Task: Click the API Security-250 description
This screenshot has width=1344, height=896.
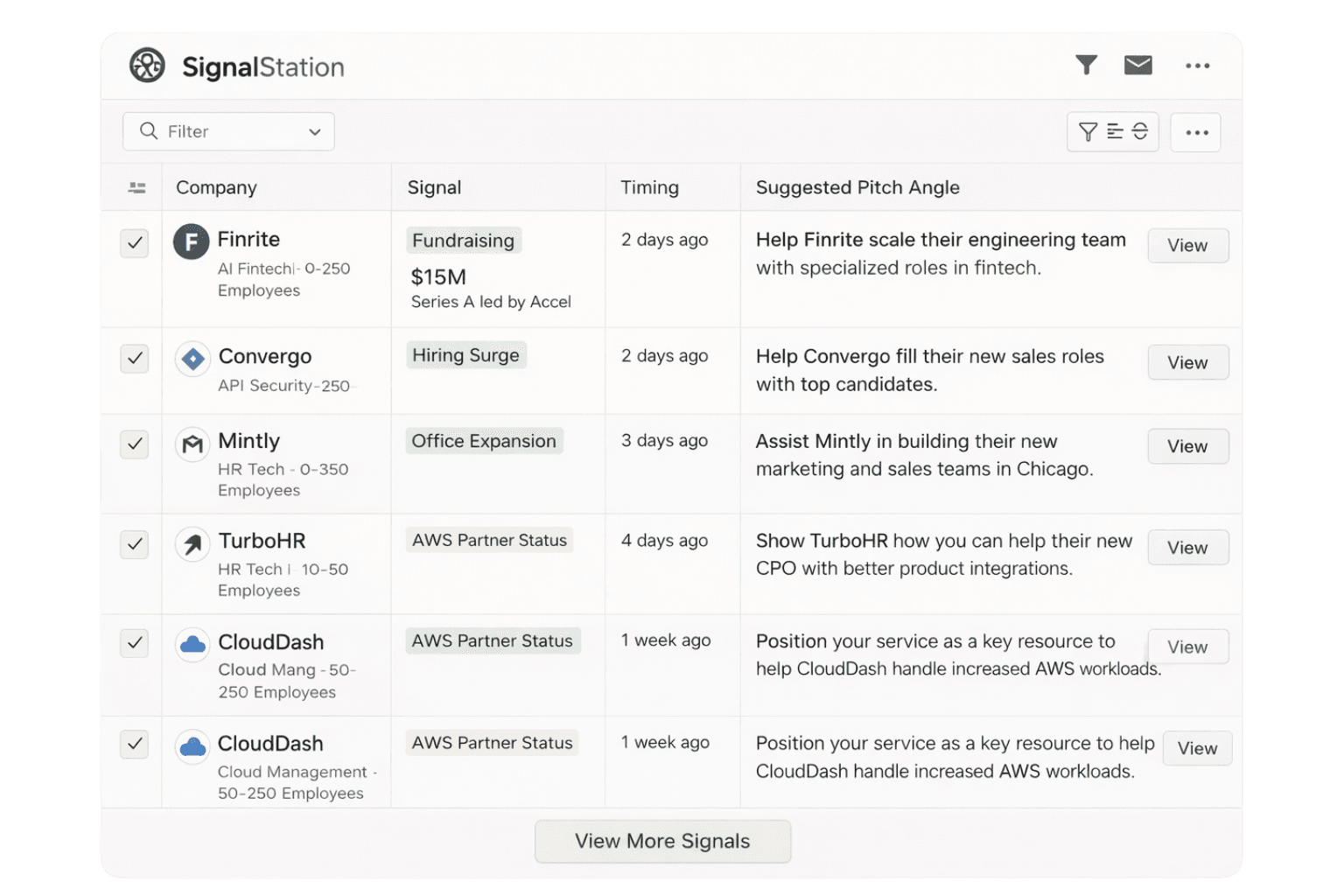Action: point(284,386)
